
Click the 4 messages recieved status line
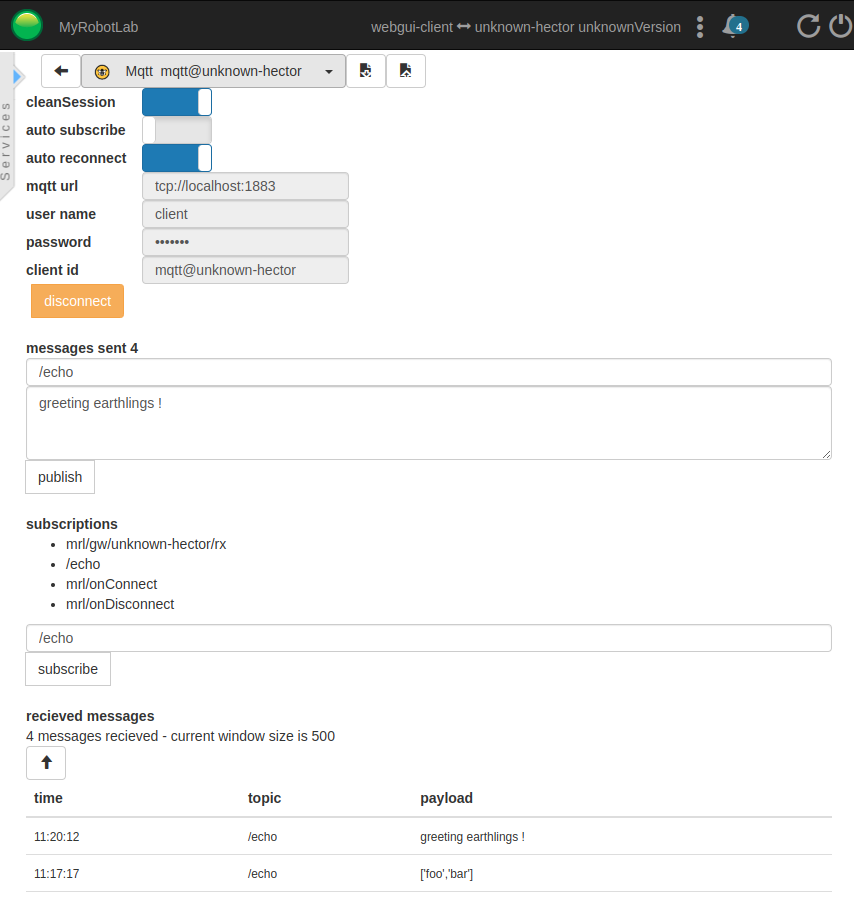(180, 736)
